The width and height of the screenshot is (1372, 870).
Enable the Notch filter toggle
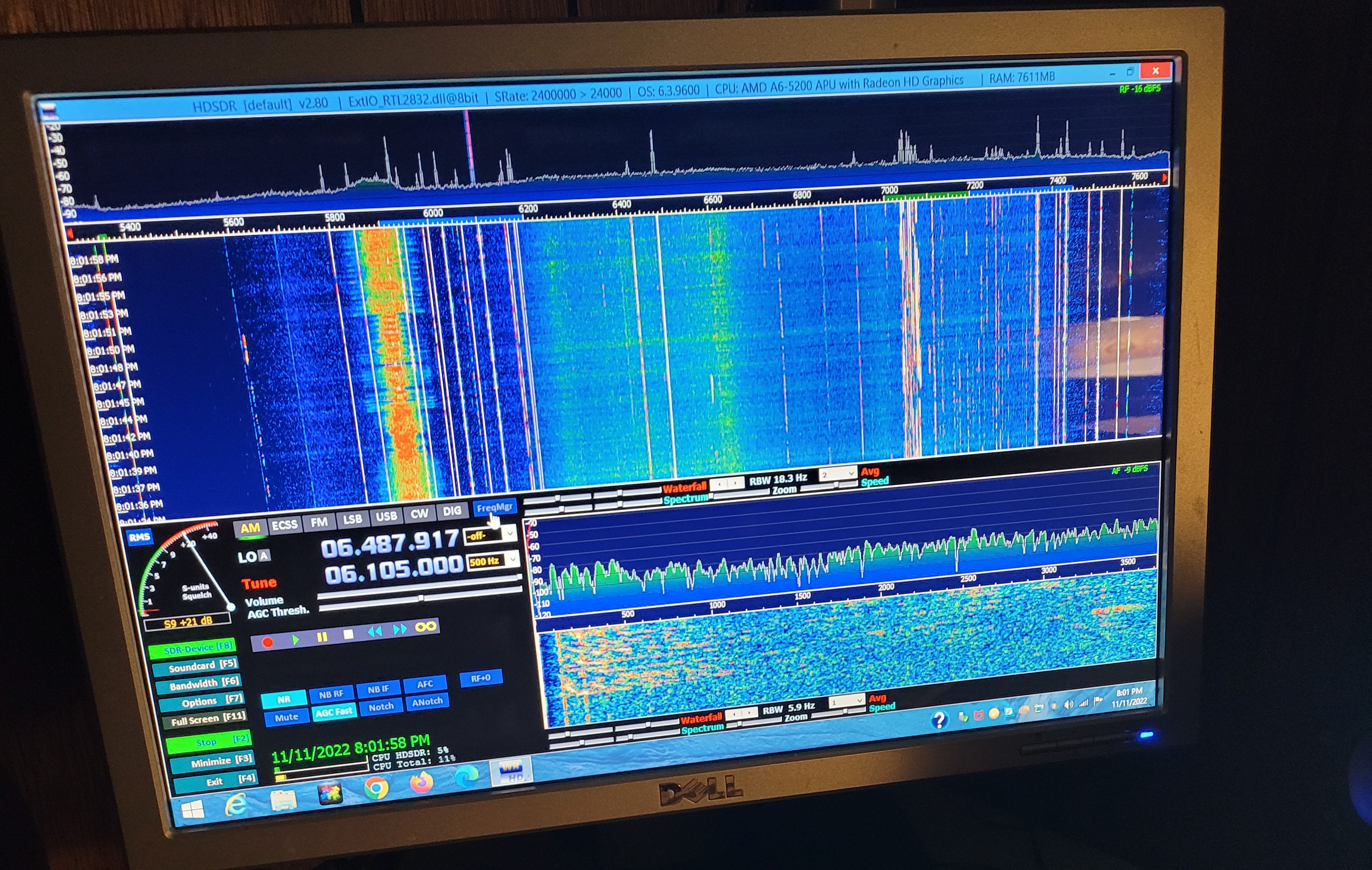[x=381, y=707]
